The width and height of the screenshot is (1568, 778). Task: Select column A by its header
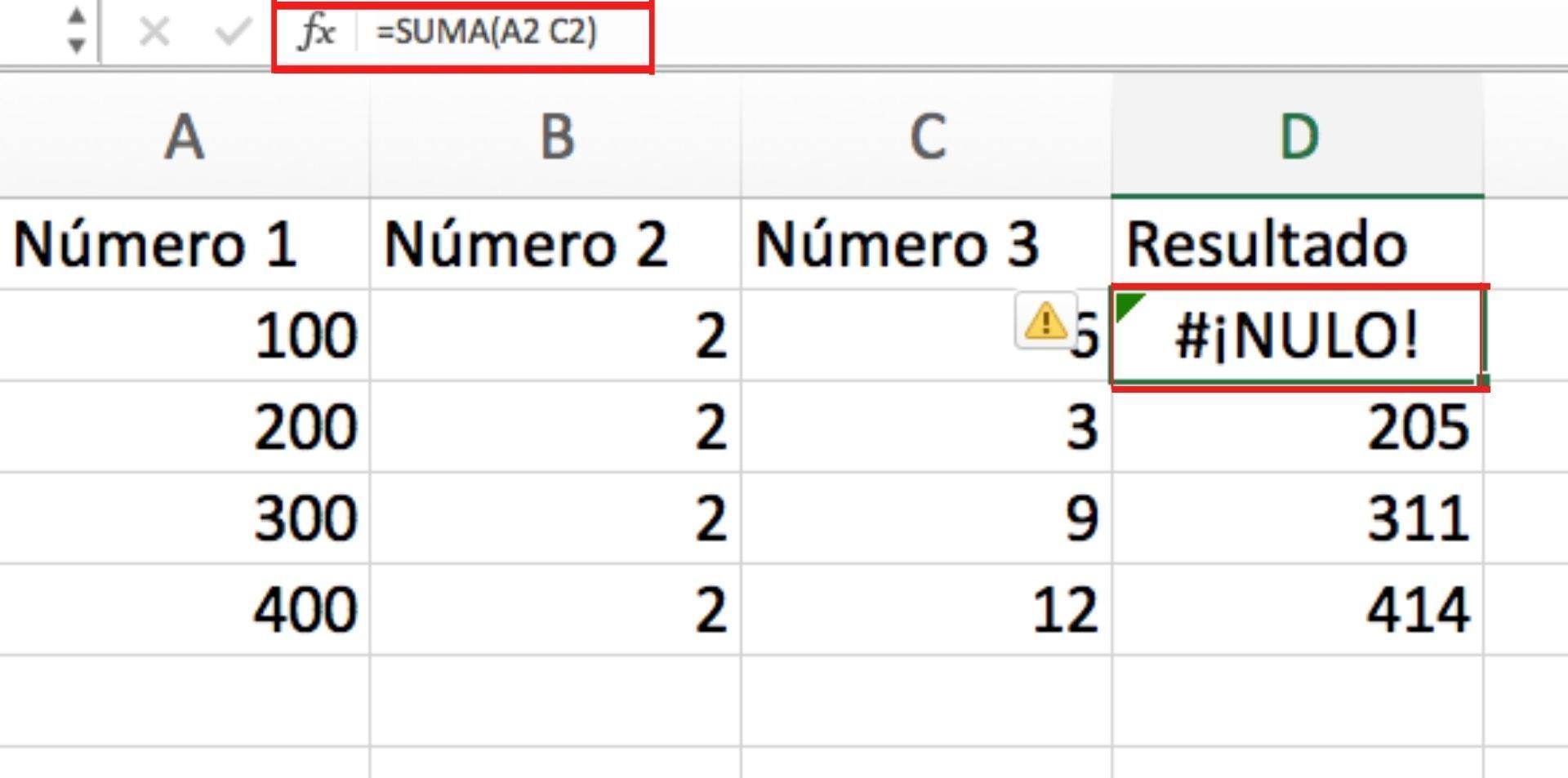pos(185,136)
